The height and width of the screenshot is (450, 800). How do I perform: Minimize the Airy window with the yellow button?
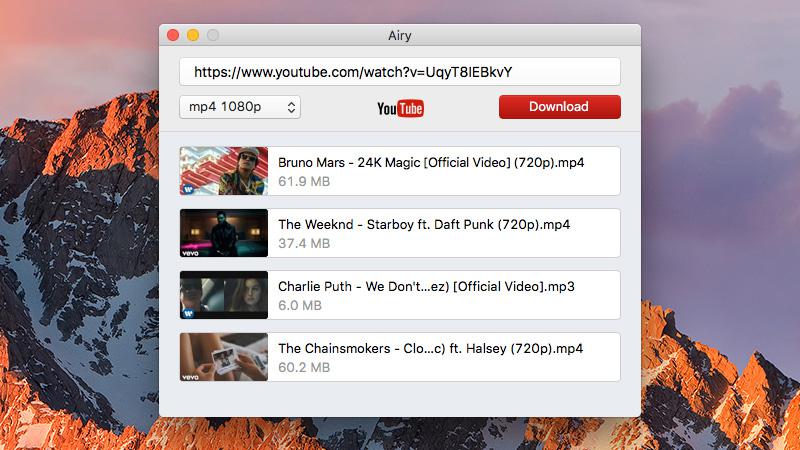click(x=193, y=35)
